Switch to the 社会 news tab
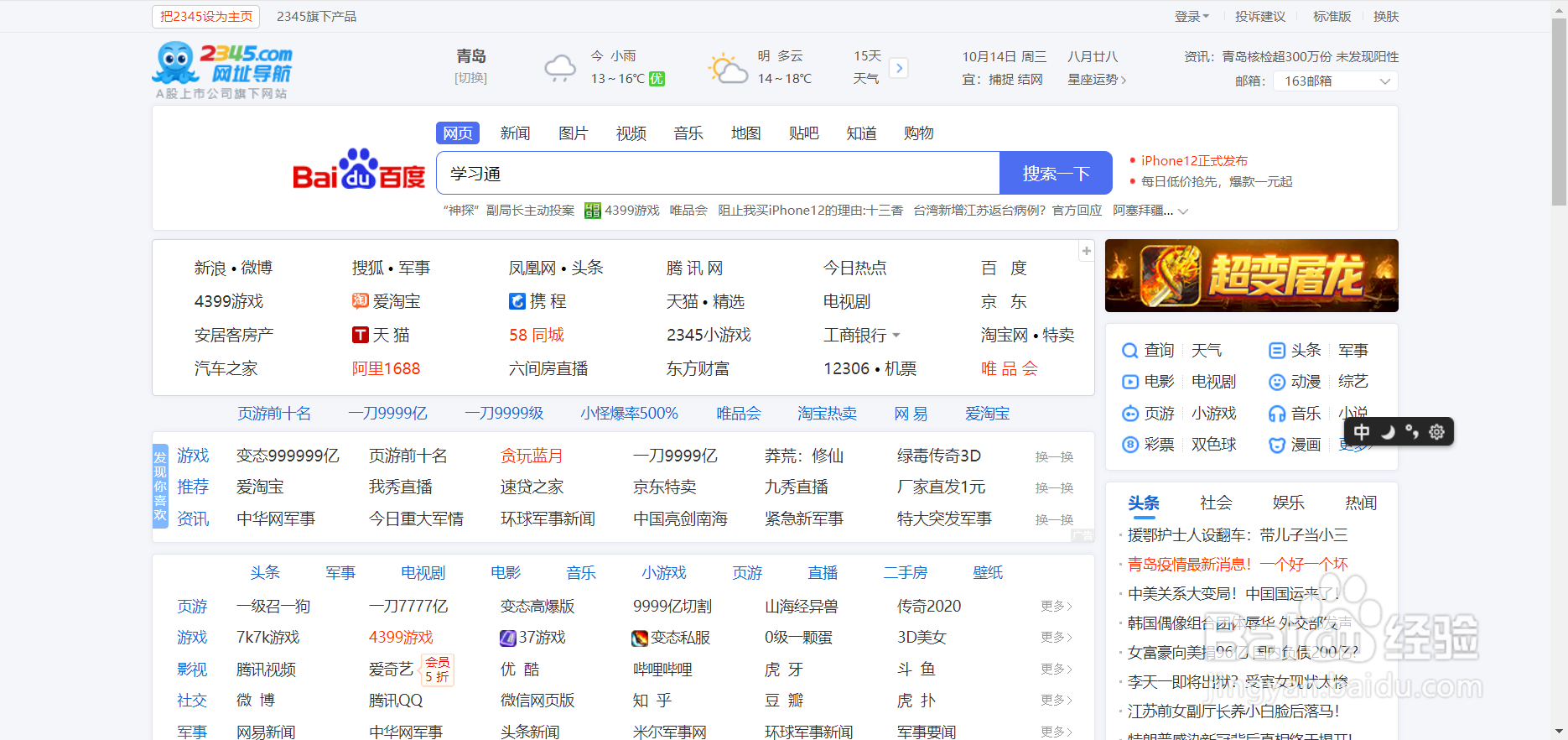This screenshot has height=740, width=1568. point(1216,503)
